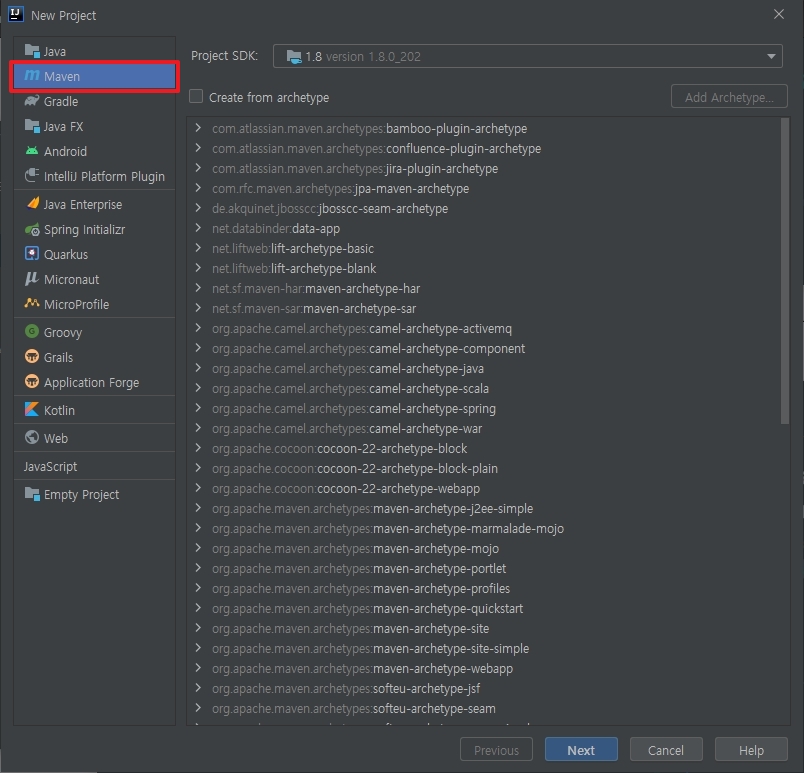Click the Quarkus icon
804x773 pixels.
[32, 254]
